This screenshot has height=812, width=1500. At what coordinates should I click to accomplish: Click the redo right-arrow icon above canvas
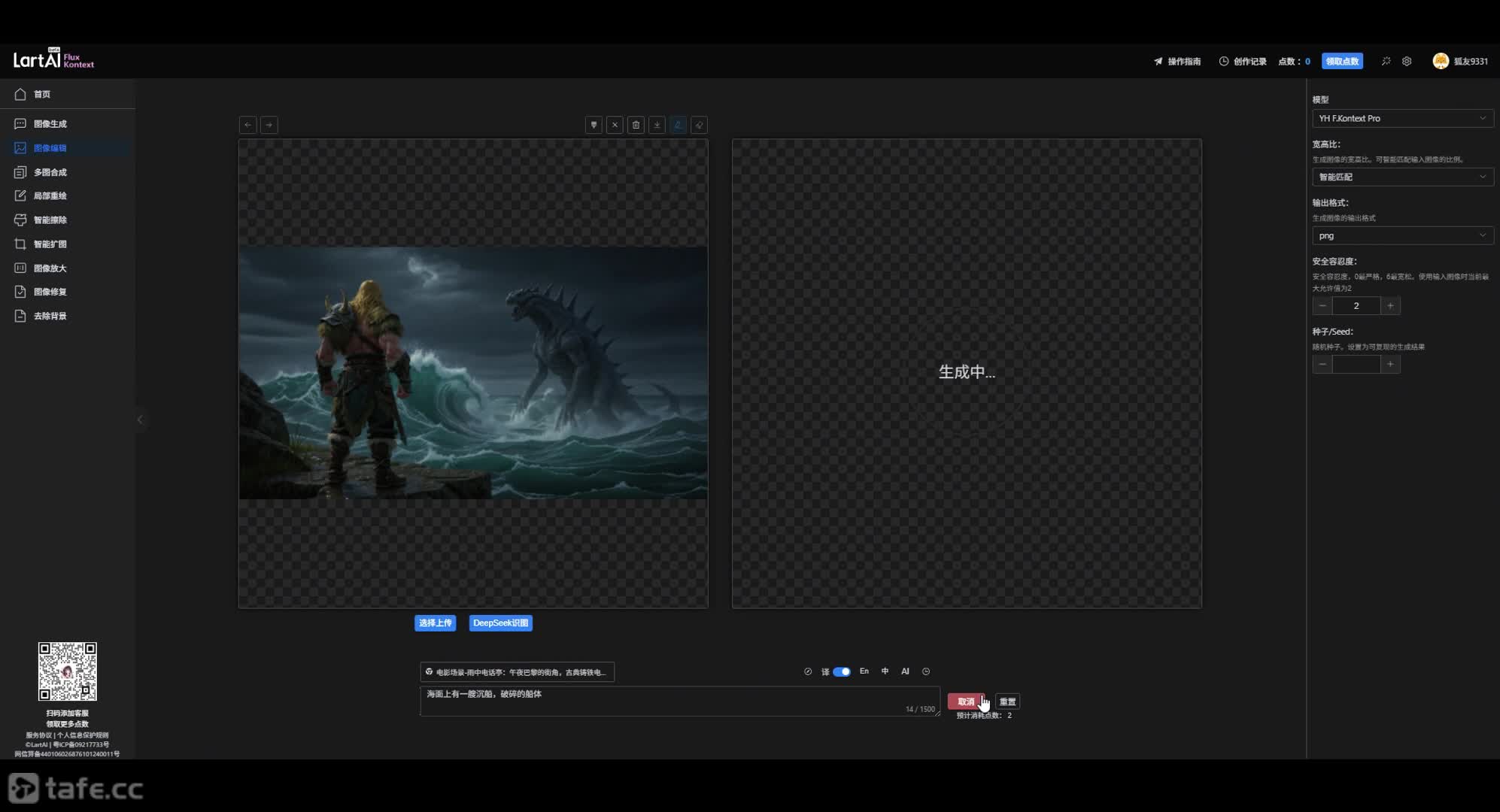click(269, 125)
